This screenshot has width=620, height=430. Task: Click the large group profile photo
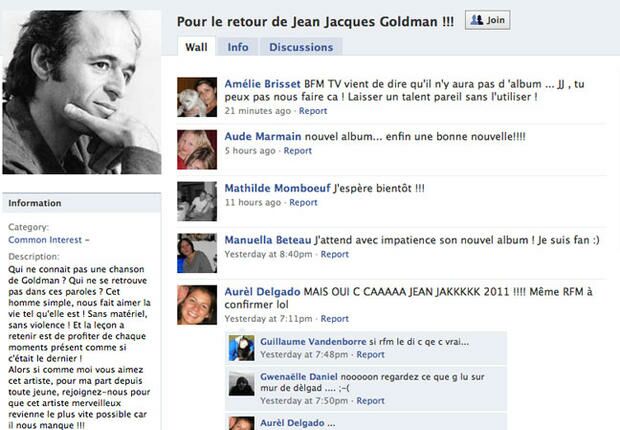pos(82,92)
